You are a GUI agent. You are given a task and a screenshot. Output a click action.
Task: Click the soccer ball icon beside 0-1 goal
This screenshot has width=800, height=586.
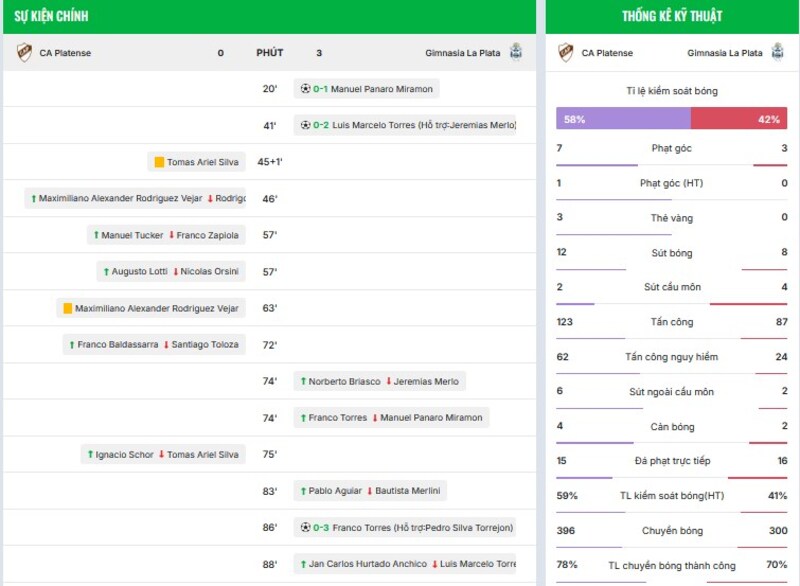pos(306,89)
